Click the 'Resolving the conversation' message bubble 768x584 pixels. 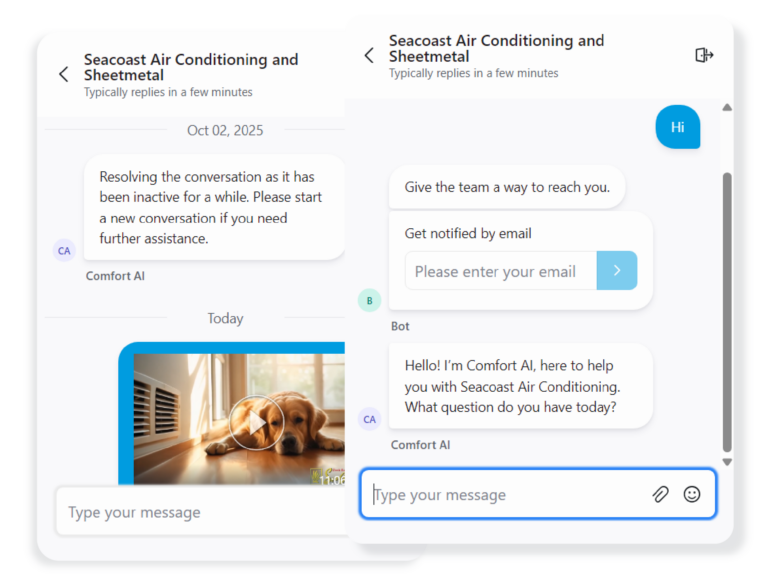coord(213,207)
